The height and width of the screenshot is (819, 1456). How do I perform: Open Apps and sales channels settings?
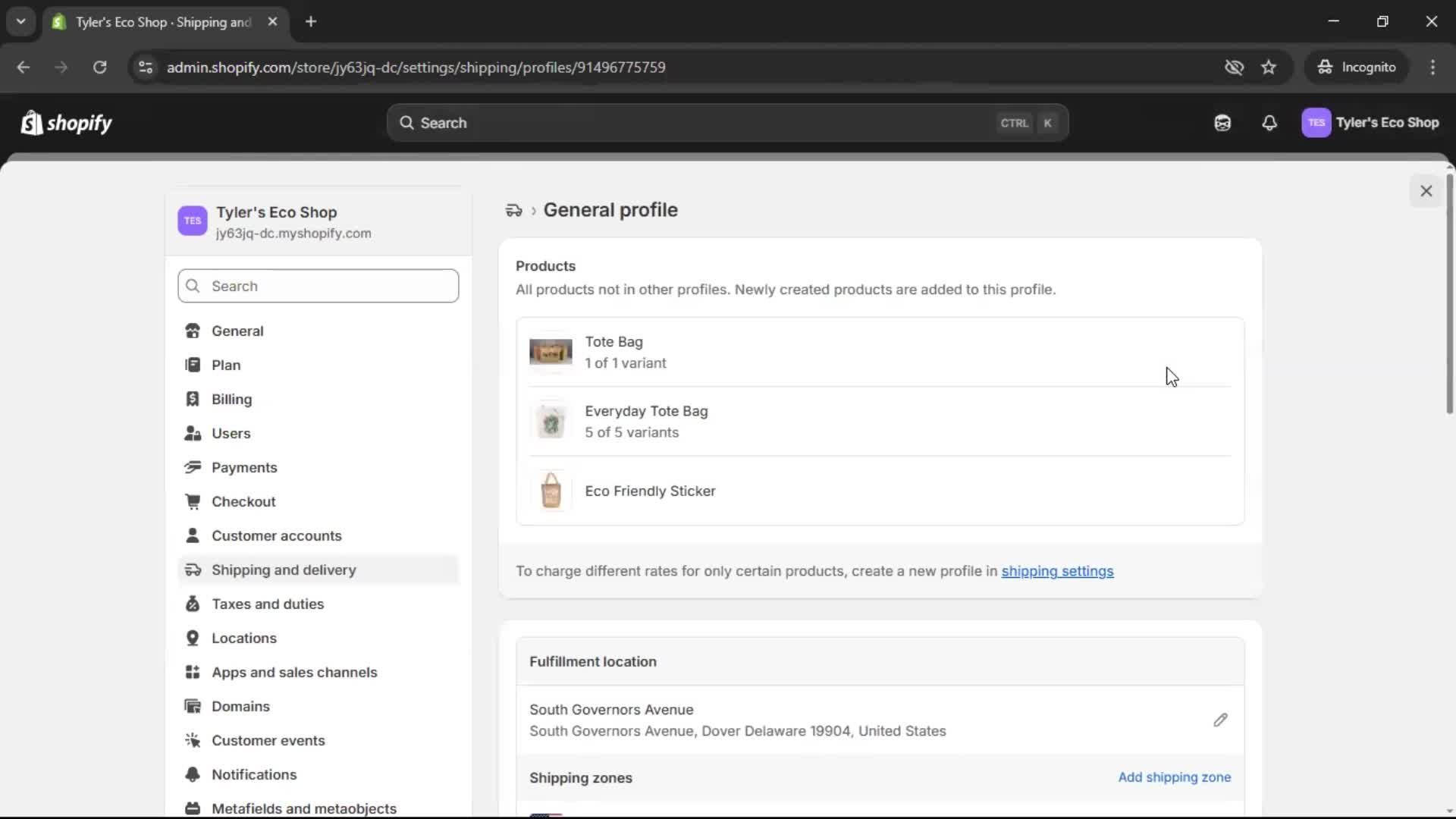point(295,672)
